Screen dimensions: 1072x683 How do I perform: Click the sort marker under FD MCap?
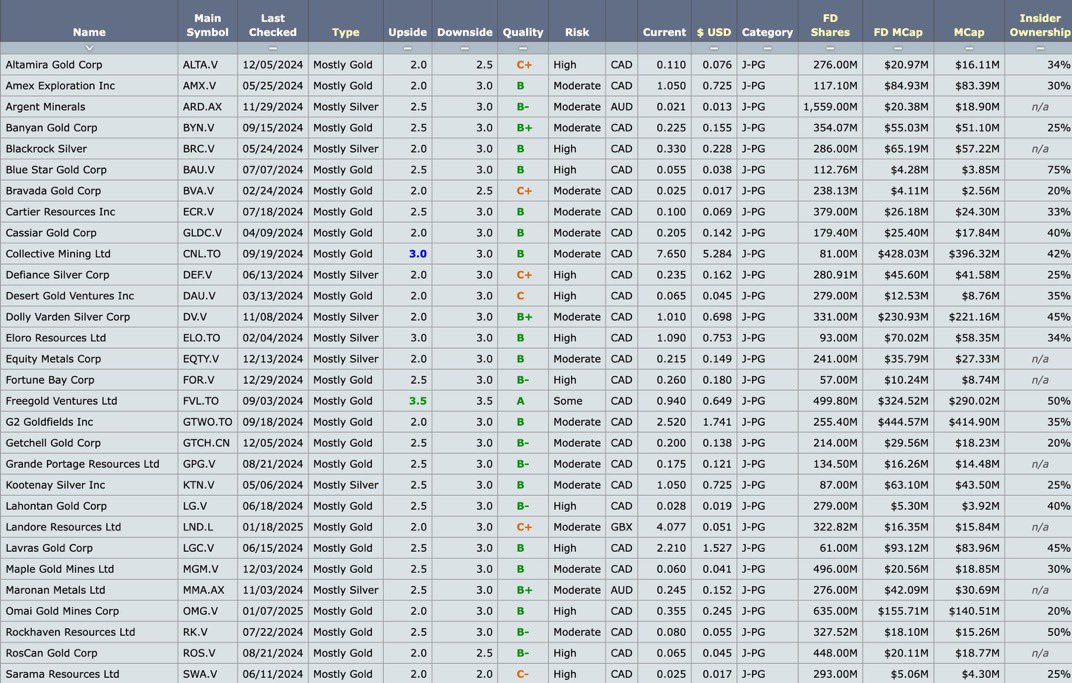(x=898, y=48)
